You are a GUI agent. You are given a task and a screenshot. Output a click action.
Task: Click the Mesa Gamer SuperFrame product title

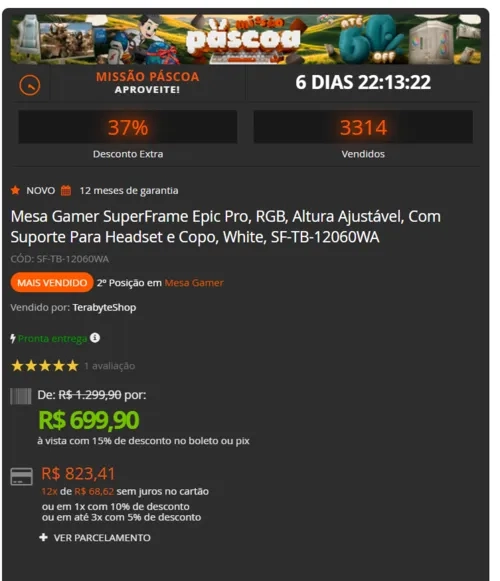click(226, 226)
